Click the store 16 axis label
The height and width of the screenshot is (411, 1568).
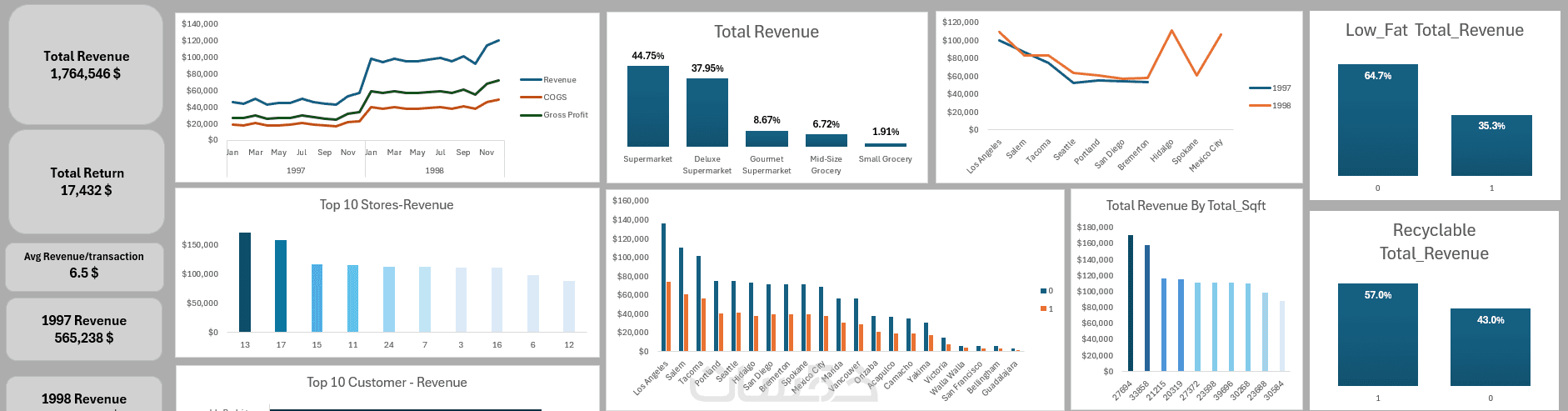click(x=497, y=344)
